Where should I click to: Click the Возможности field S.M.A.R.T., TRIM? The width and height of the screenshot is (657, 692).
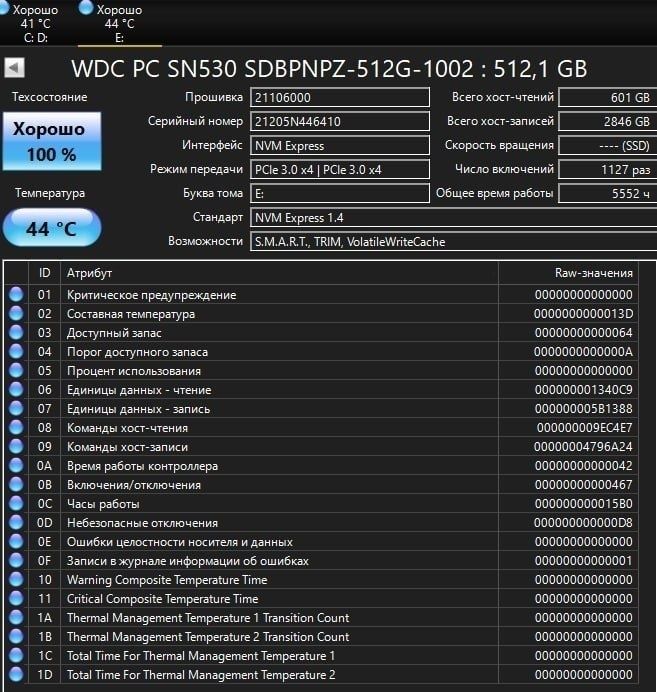[454, 241]
